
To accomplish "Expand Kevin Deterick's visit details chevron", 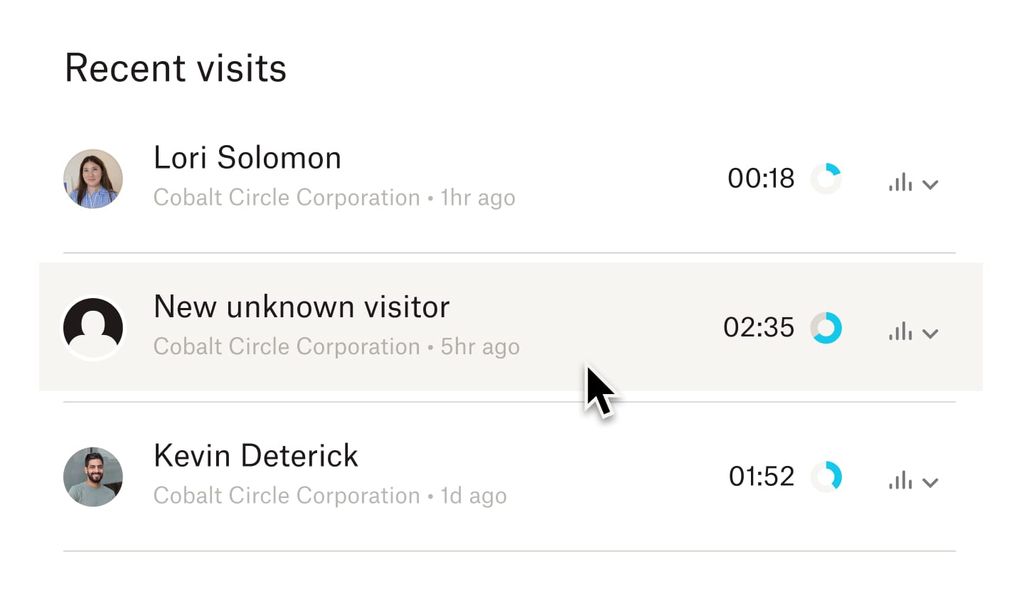I will click(x=930, y=483).
